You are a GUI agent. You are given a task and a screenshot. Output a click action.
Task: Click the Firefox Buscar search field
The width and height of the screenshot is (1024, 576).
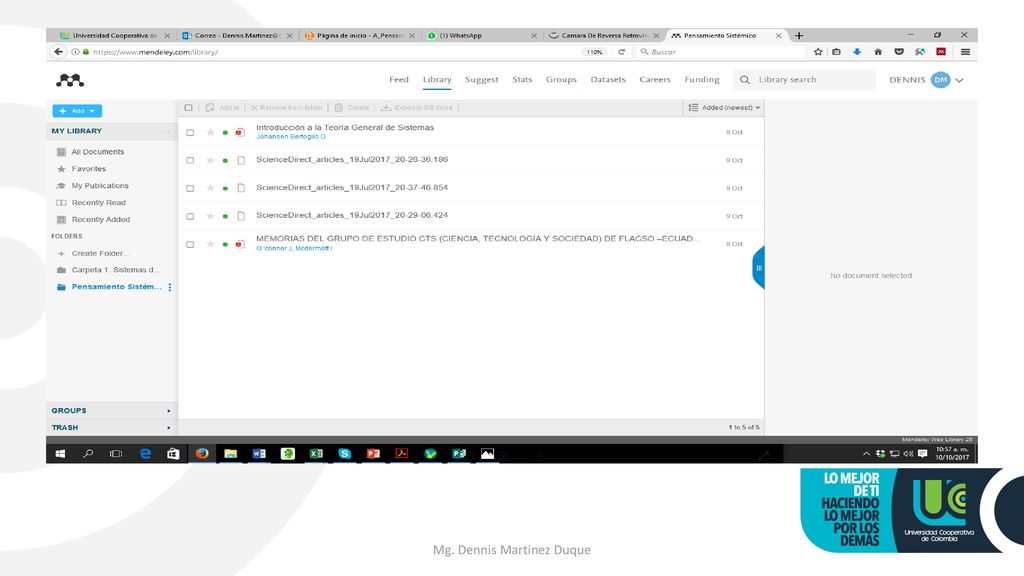coord(721,52)
